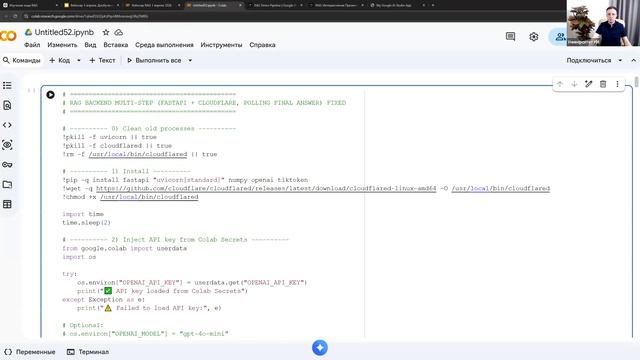Open the cell's three-dot more options menu
Screen dimensions: 640x360
point(617,84)
